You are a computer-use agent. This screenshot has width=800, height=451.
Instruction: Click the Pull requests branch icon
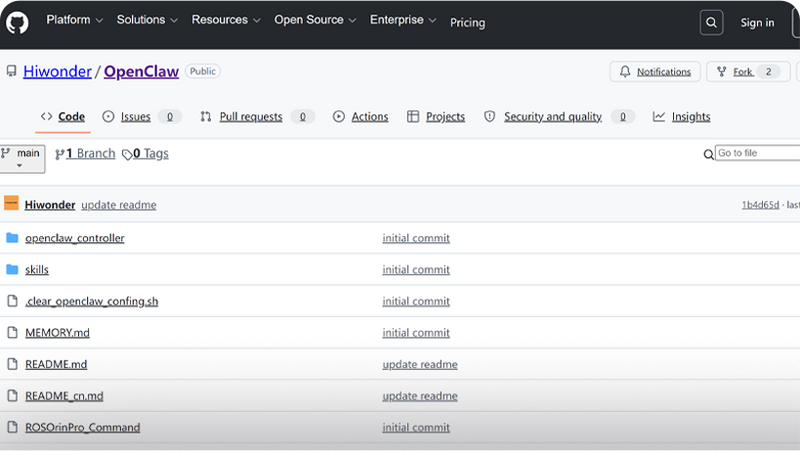(x=206, y=116)
